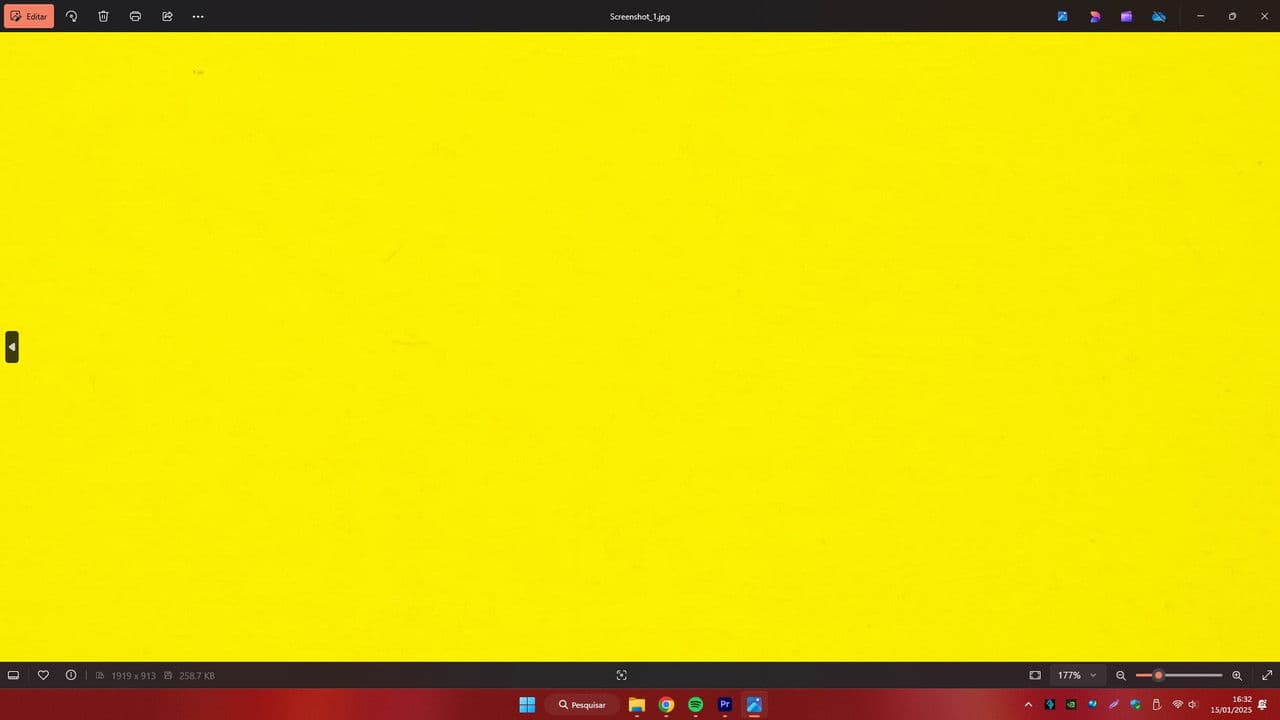
Task: Delete the photo using the trash icon
Action: pos(103,17)
